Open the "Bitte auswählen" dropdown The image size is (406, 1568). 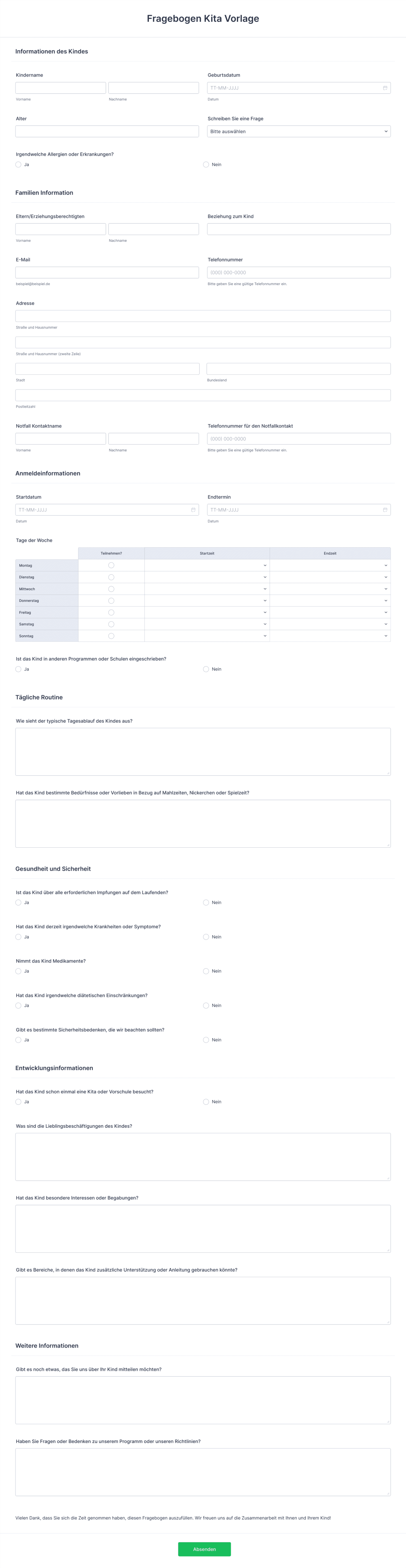(298, 131)
